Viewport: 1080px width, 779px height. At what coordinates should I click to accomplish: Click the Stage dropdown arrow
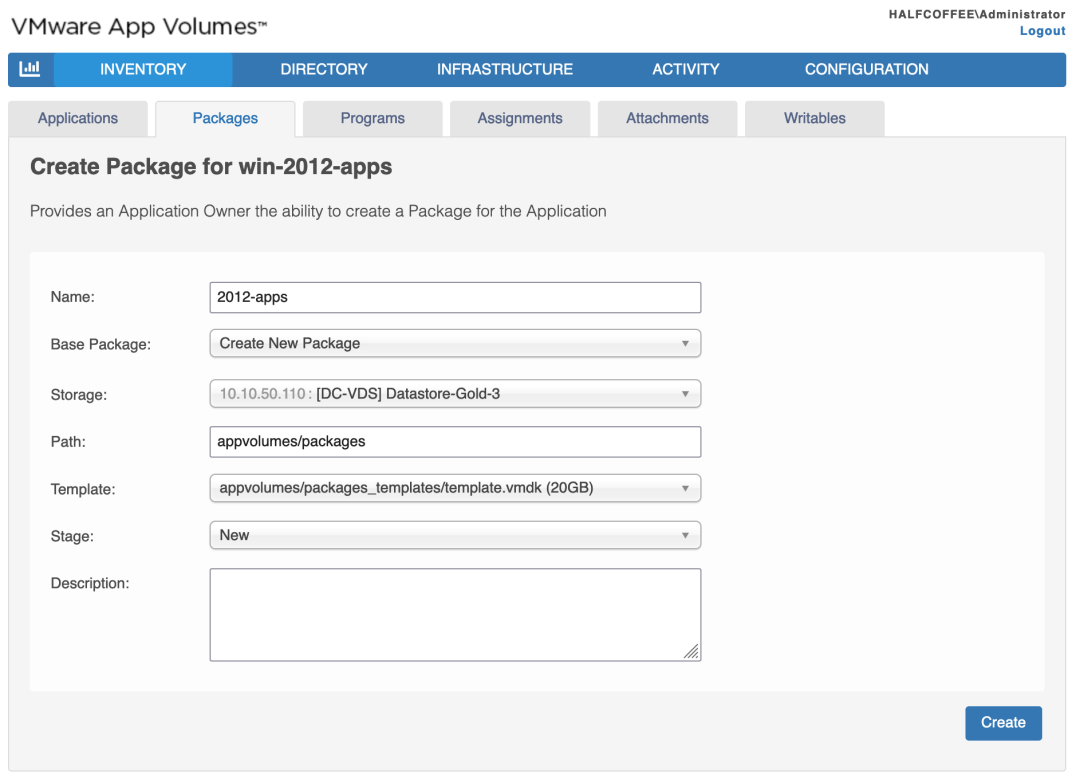click(685, 535)
